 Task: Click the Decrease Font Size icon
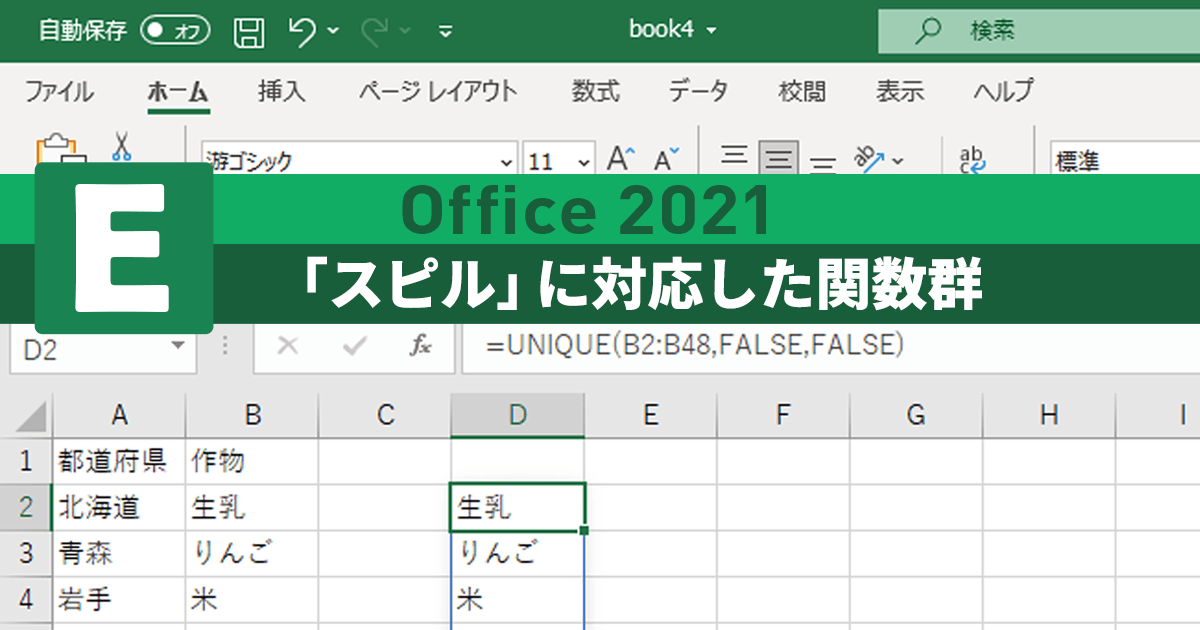pos(666,159)
